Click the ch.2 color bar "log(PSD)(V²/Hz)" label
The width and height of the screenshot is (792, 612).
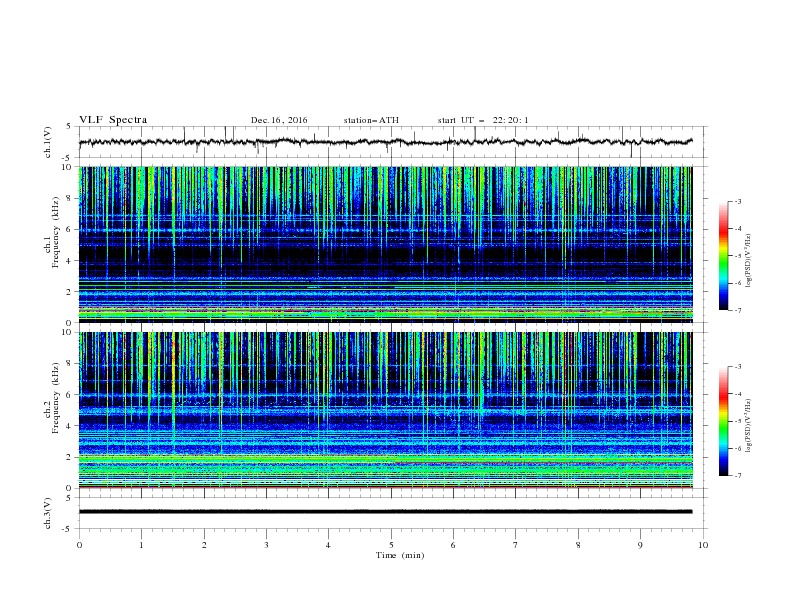(x=749, y=425)
